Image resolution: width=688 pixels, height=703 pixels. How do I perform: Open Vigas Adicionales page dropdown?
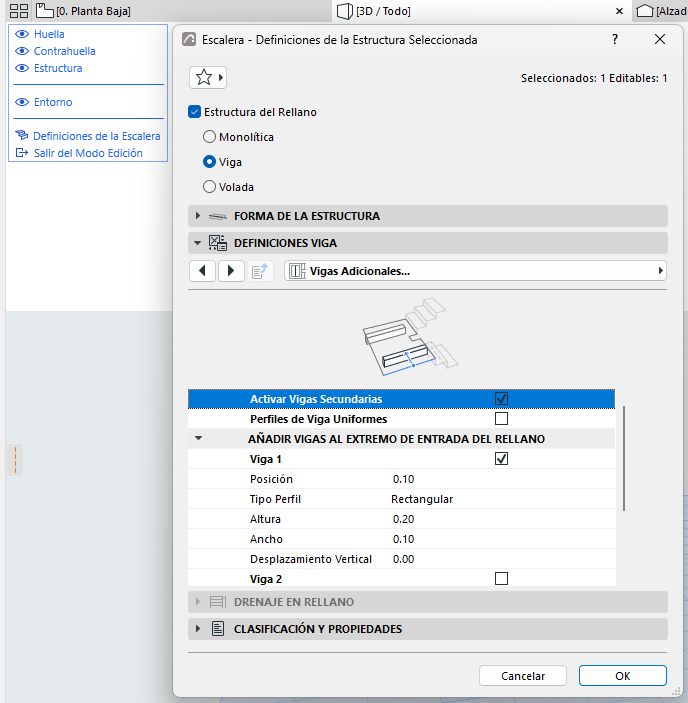476,271
